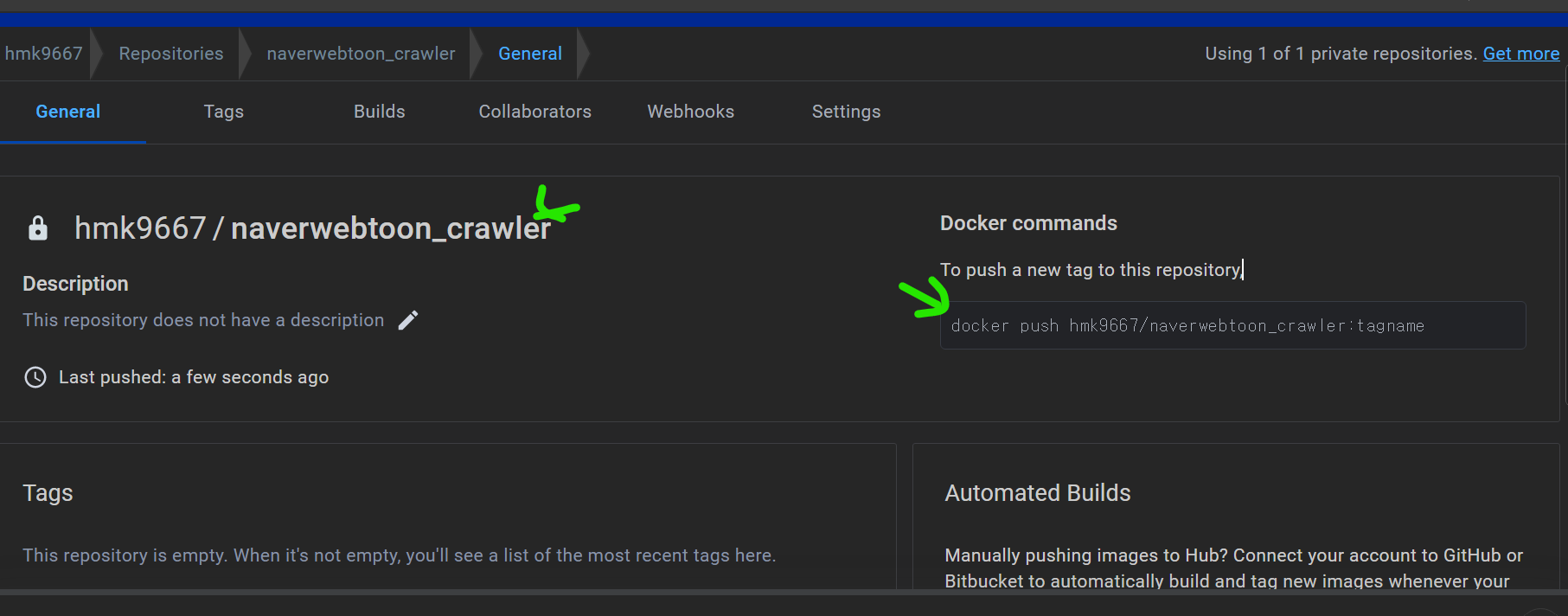This screenshot has height=616, width=1568.
Task: Click the clock icon beside Last pushed
Action: (35, 377)
